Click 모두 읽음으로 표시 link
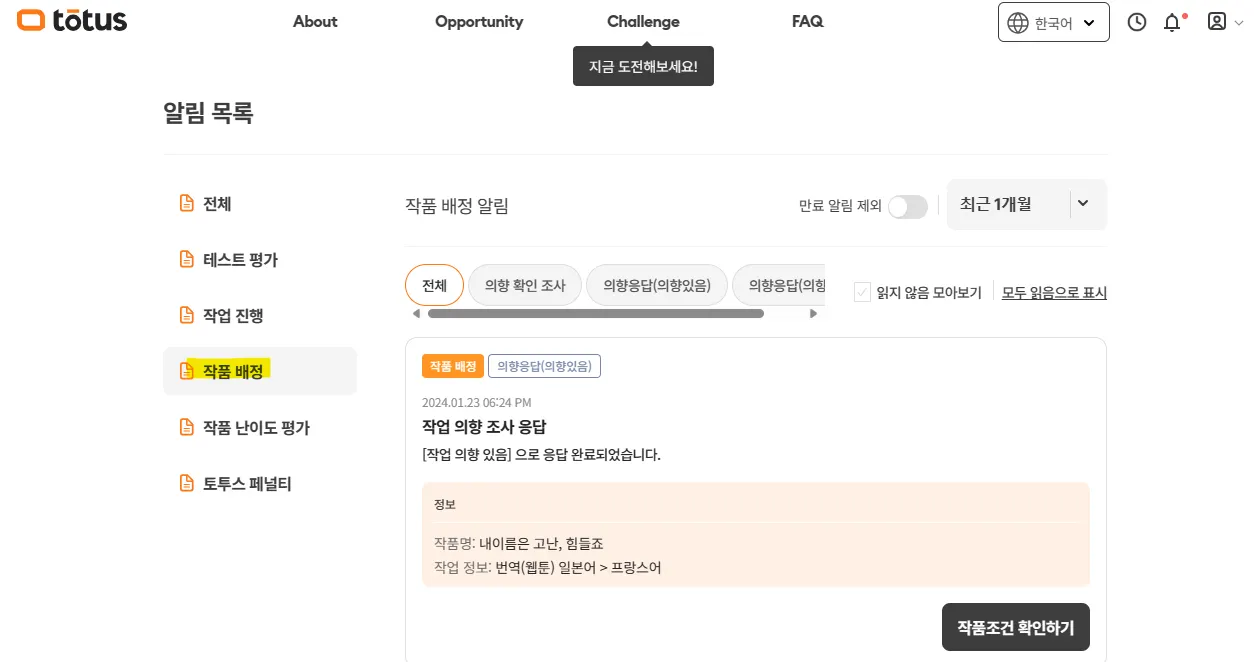This screenshot has height=662, width=1255. pyautogui.click(x=1054, y=292)
